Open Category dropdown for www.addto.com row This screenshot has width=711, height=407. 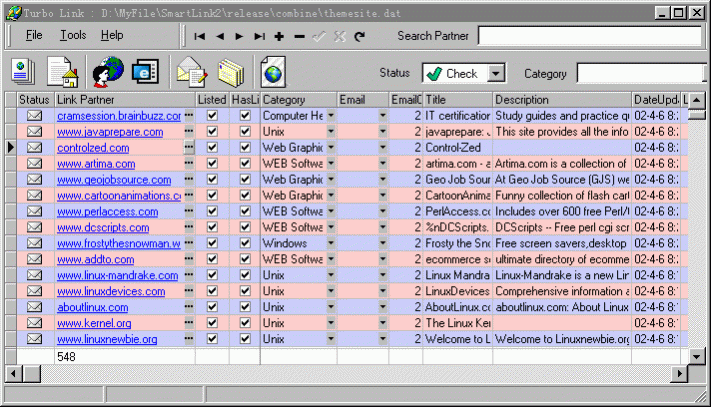(331, 259)
